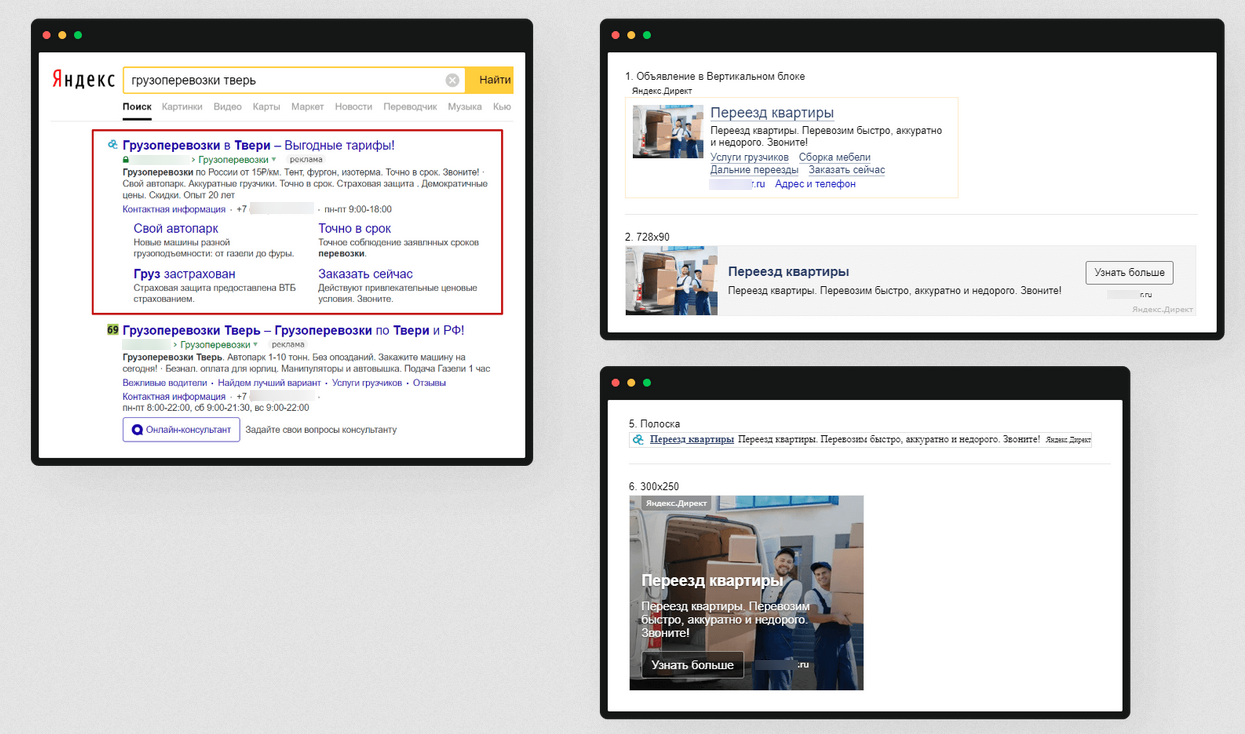Viewport: 1245px width, 734px height.
Task: Open the Грузоперевозки в Твери – Выгодные тарифы ad title
Action: (259, 145)
